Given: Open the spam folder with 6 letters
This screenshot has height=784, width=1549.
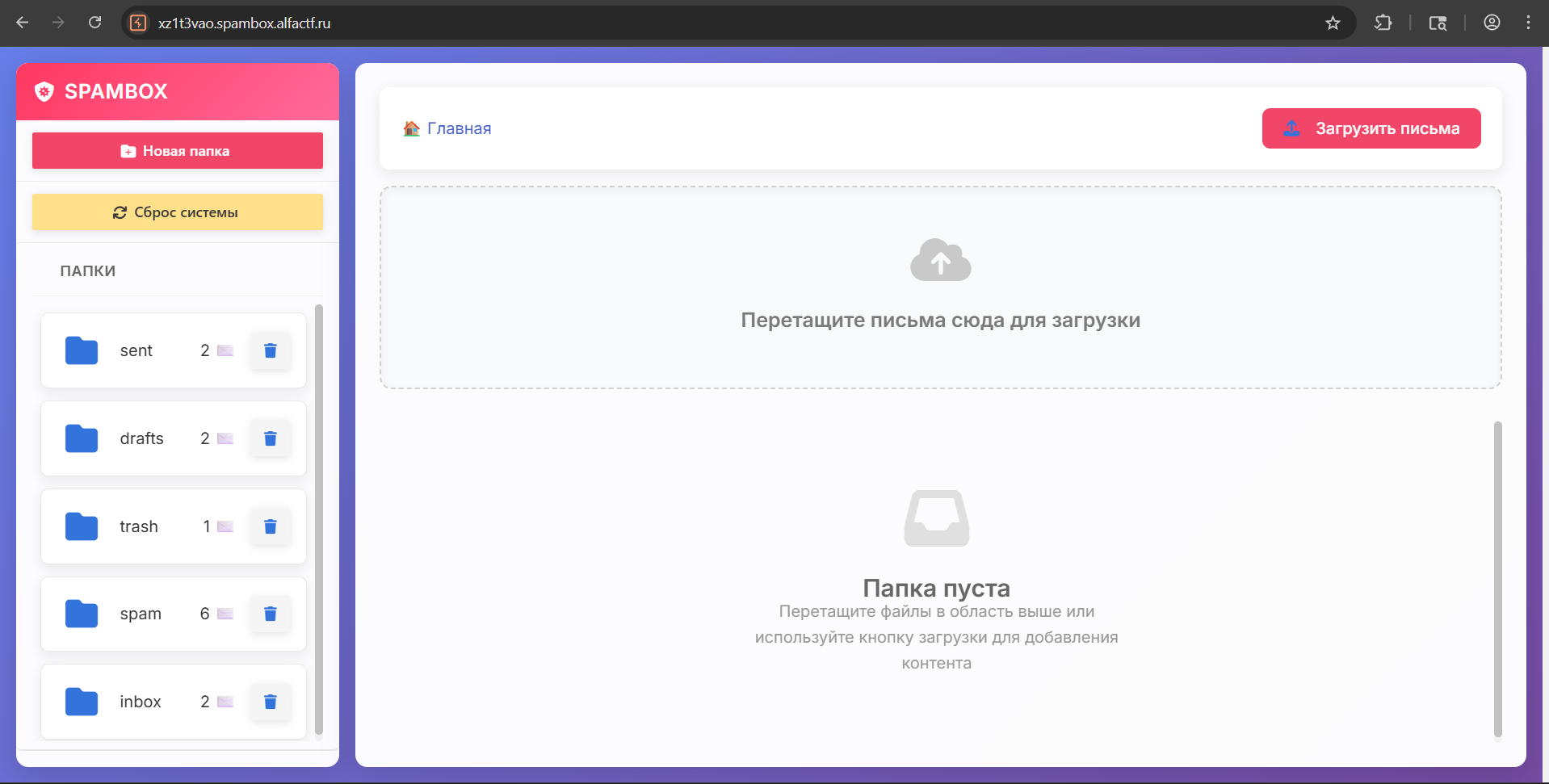Looking at the screenshot, I should 141,614.
